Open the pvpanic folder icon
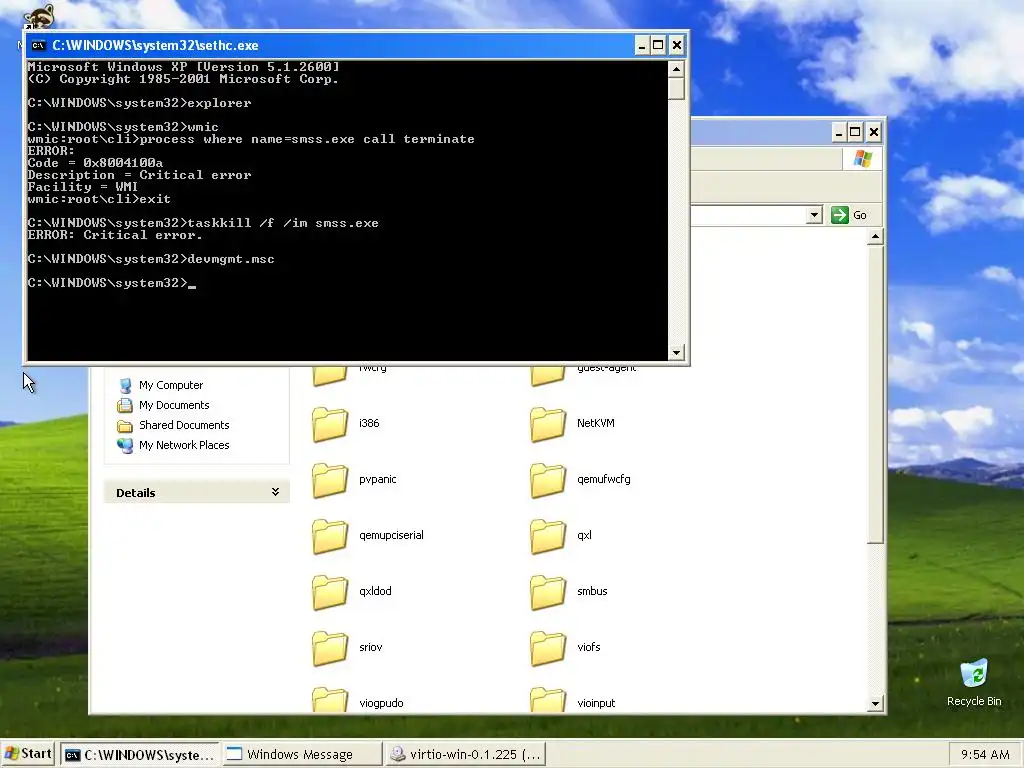 pos(330,481)
